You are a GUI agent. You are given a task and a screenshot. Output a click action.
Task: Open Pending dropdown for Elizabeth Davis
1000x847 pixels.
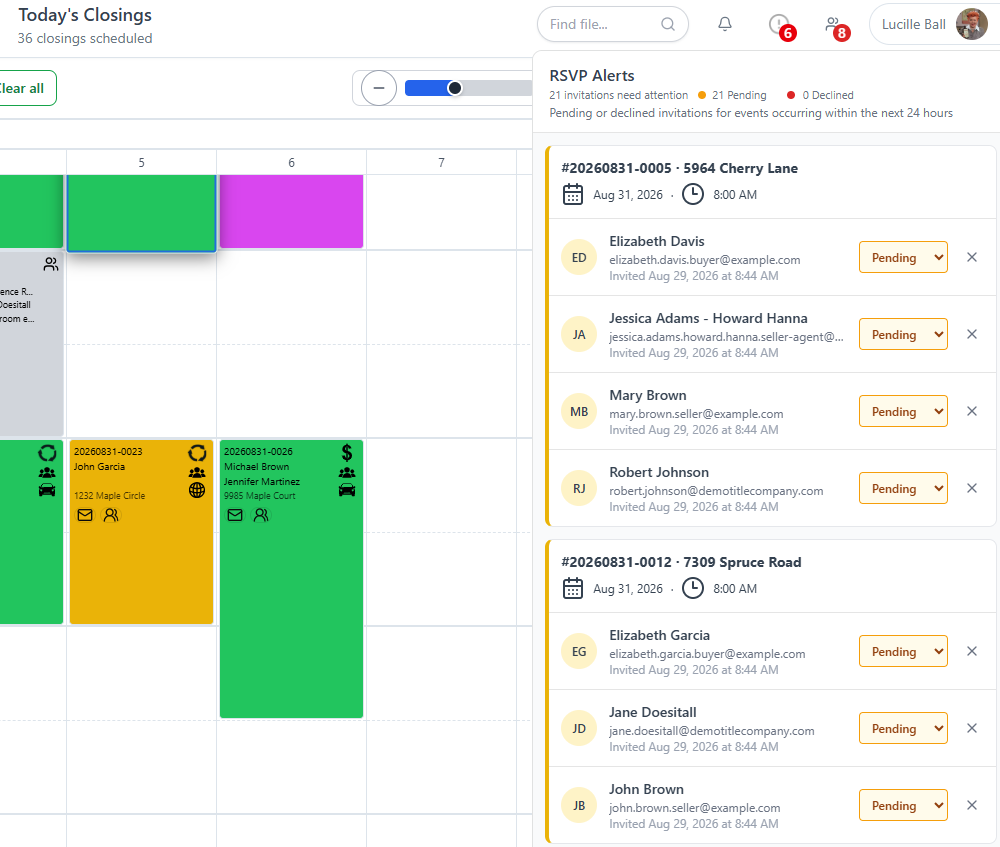click(902, 257)
